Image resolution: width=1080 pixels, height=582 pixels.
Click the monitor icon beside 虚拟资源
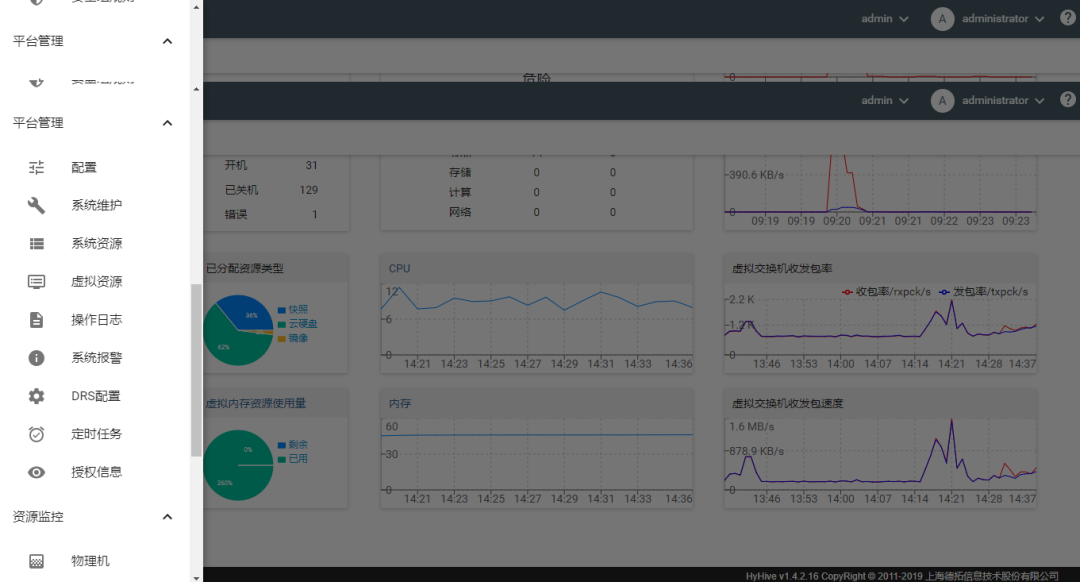pyautogui.click(x=37, y=282)
